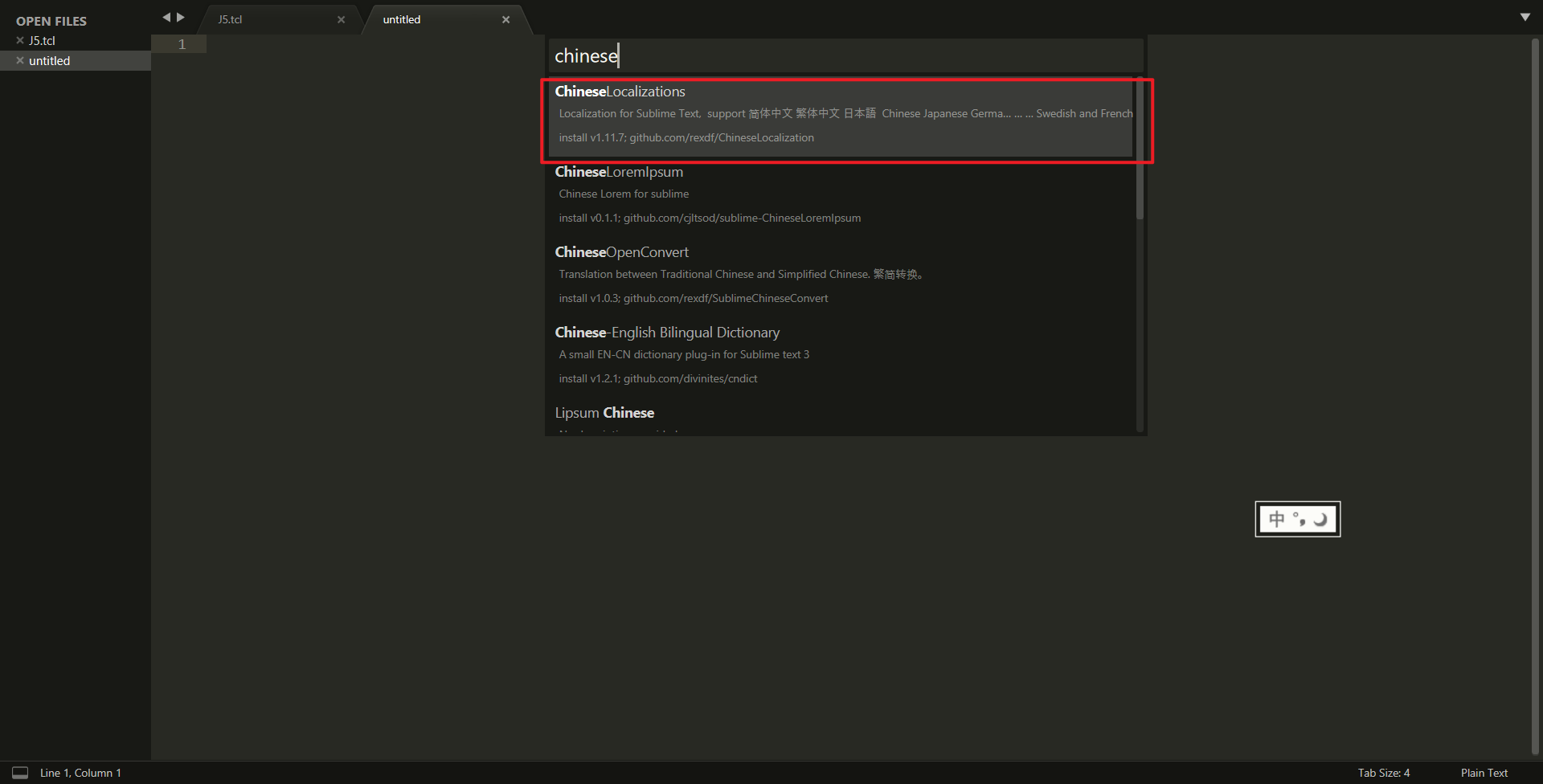The width and height of the screenshot is (1543, 784).
Task: Open the Tab Size: 4 indent settings
Action: 1383,772
